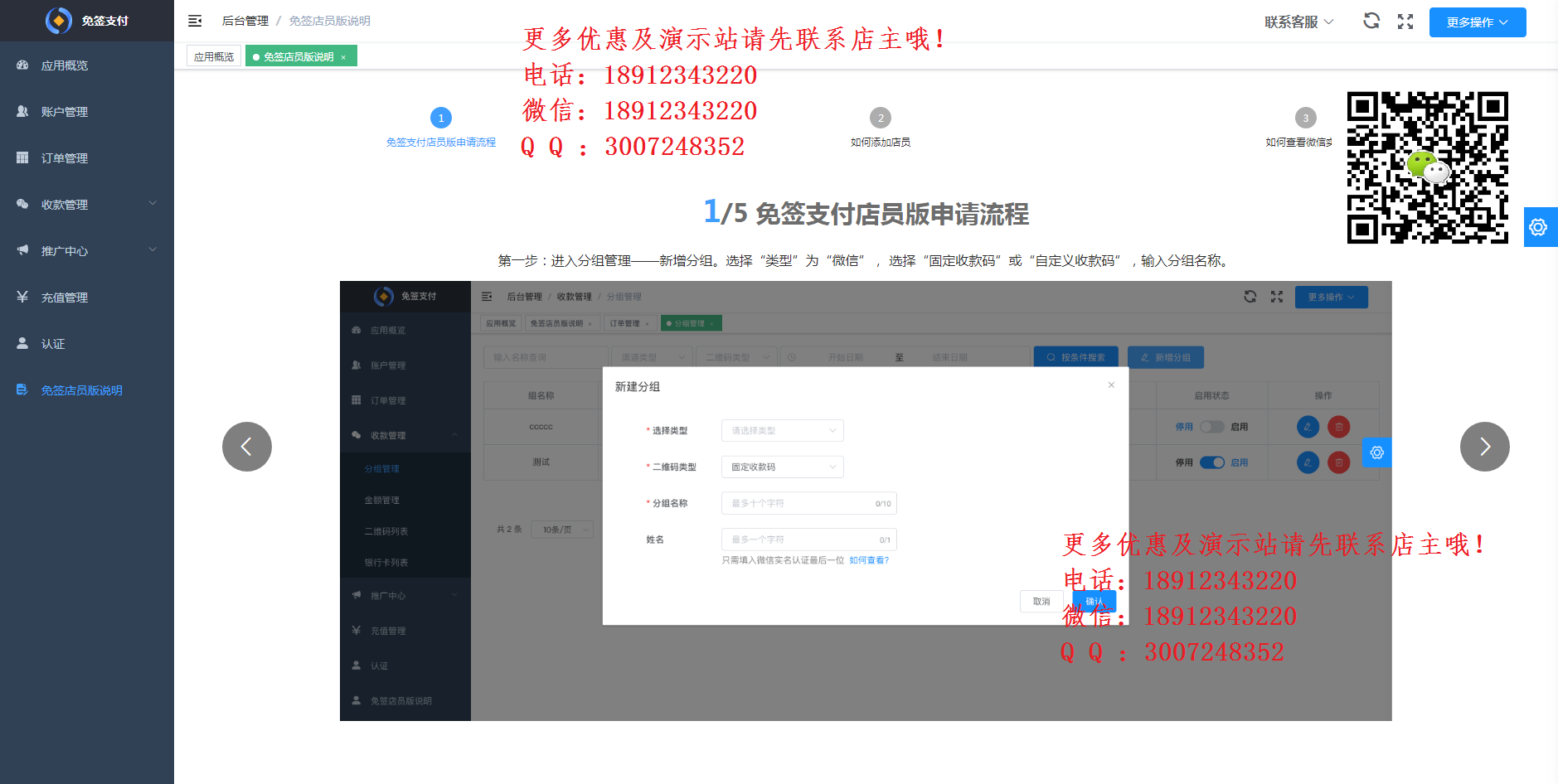The height and width of the screenshot is (784, 1558).
Task: Click the refresh icon in the header
Action: point(1371,21)
